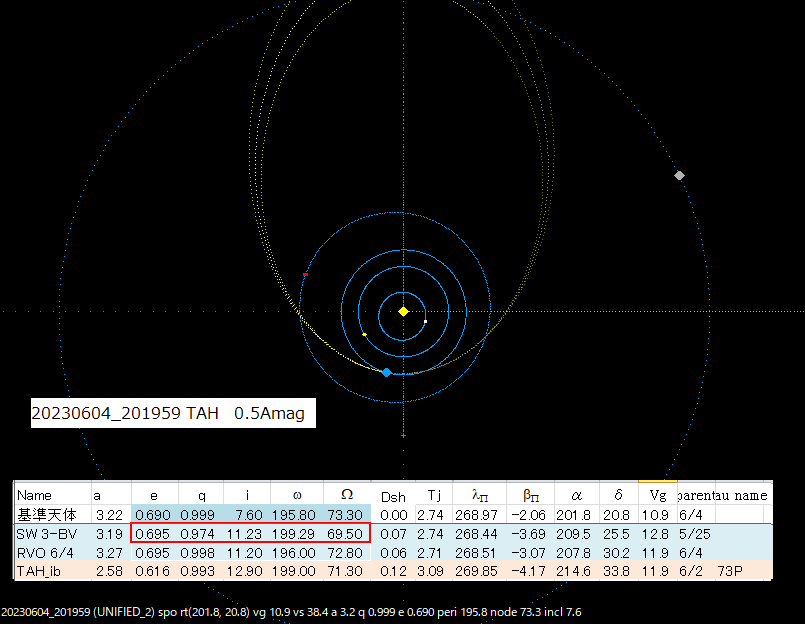The width and height of the screenshot is (805, 624).
Task: Click the red cross marker below the orbits
Action: 404,436
